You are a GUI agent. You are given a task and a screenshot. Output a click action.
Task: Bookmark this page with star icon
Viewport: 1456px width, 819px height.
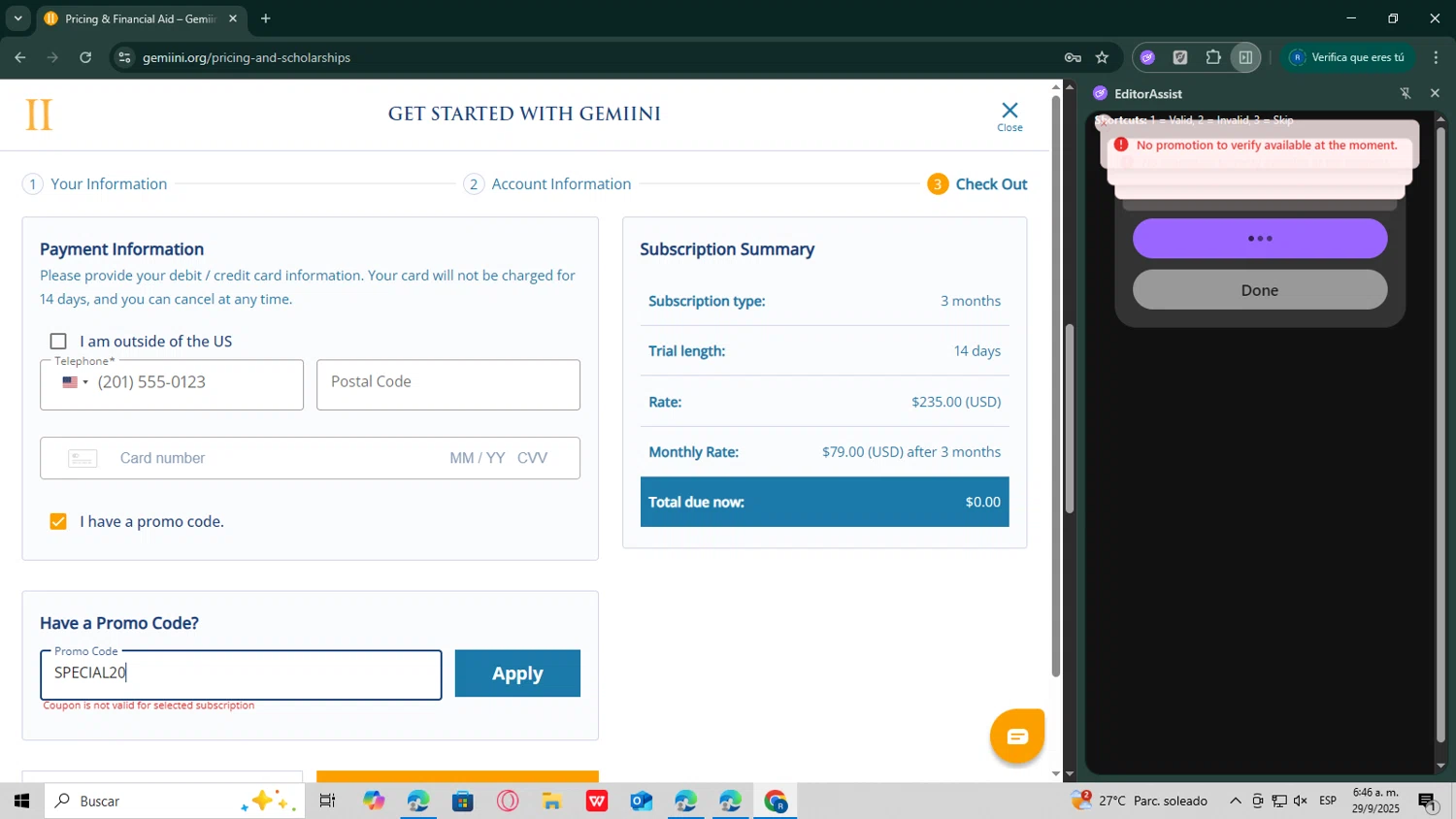click(x=1102, y=57)
